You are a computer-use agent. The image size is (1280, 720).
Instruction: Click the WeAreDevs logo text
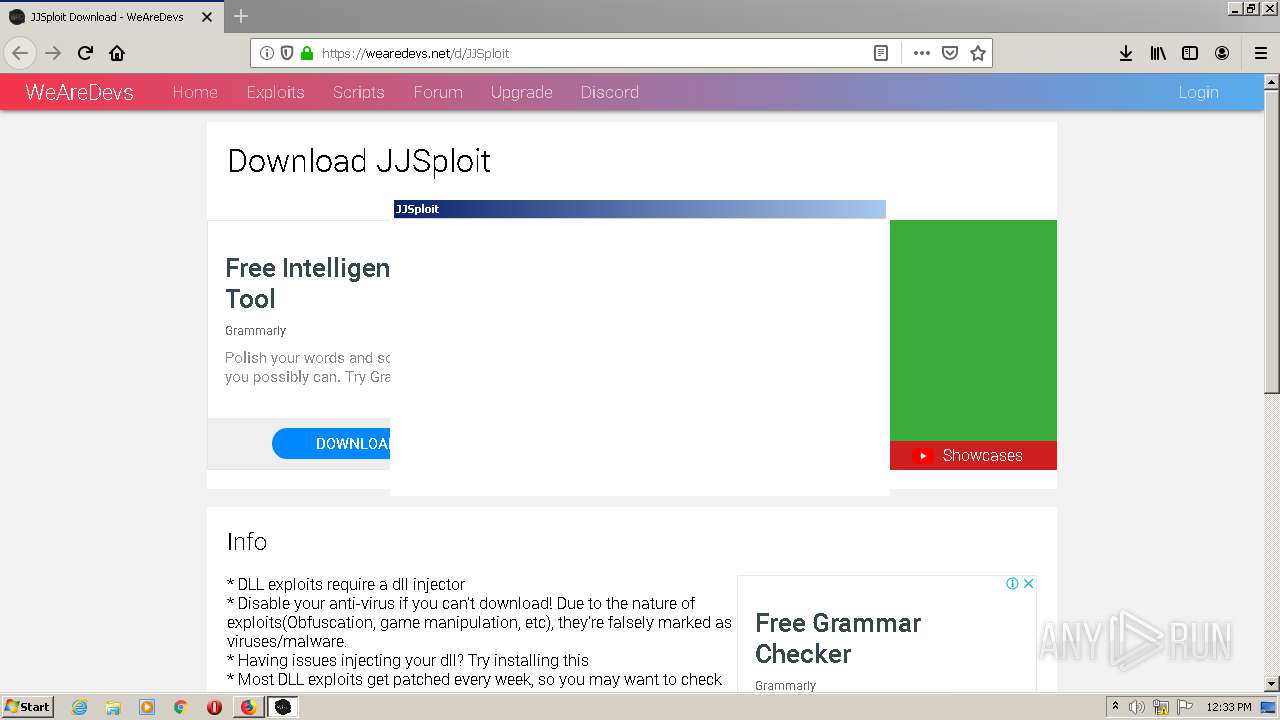(x=79, y=92)
